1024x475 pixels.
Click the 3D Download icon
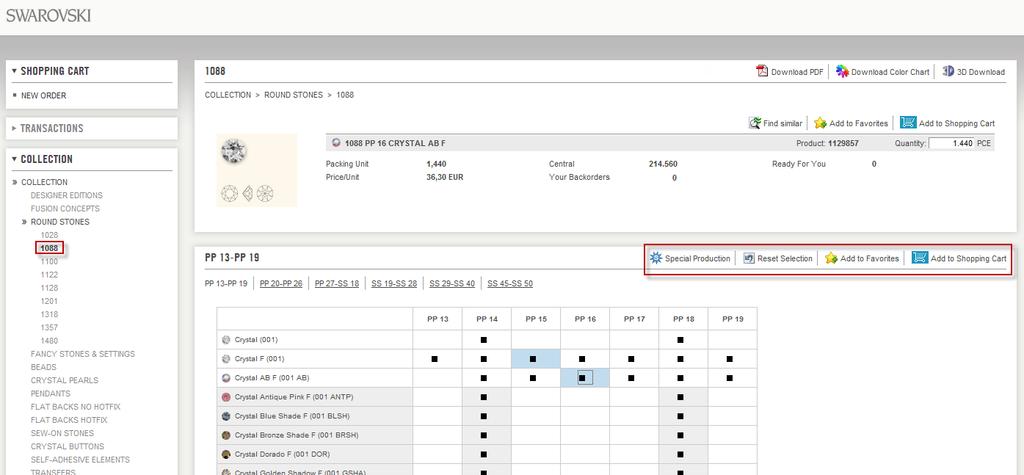click(948, 71)
